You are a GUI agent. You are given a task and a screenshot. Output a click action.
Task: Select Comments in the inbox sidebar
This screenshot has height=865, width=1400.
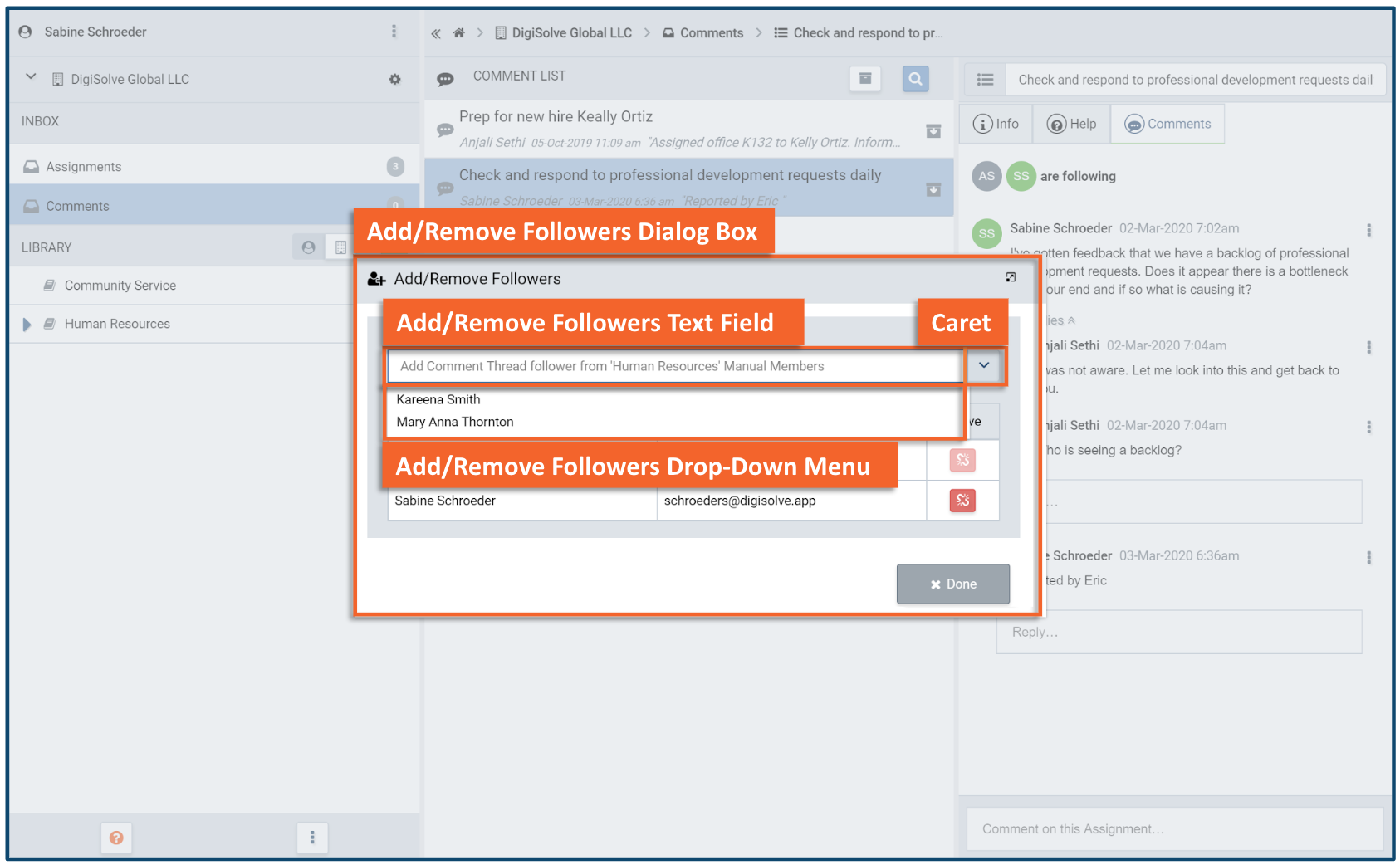click(214, 205)
